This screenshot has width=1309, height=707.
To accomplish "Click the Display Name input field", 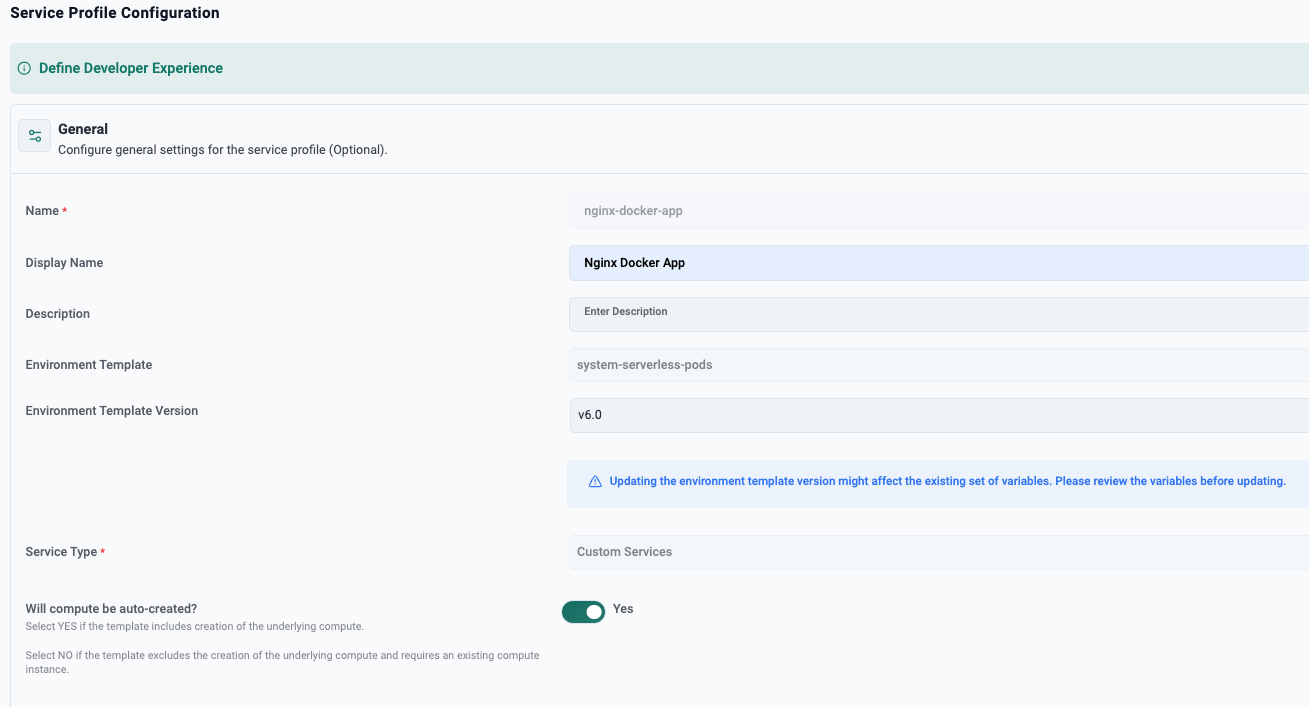I will tap(938, 263).
